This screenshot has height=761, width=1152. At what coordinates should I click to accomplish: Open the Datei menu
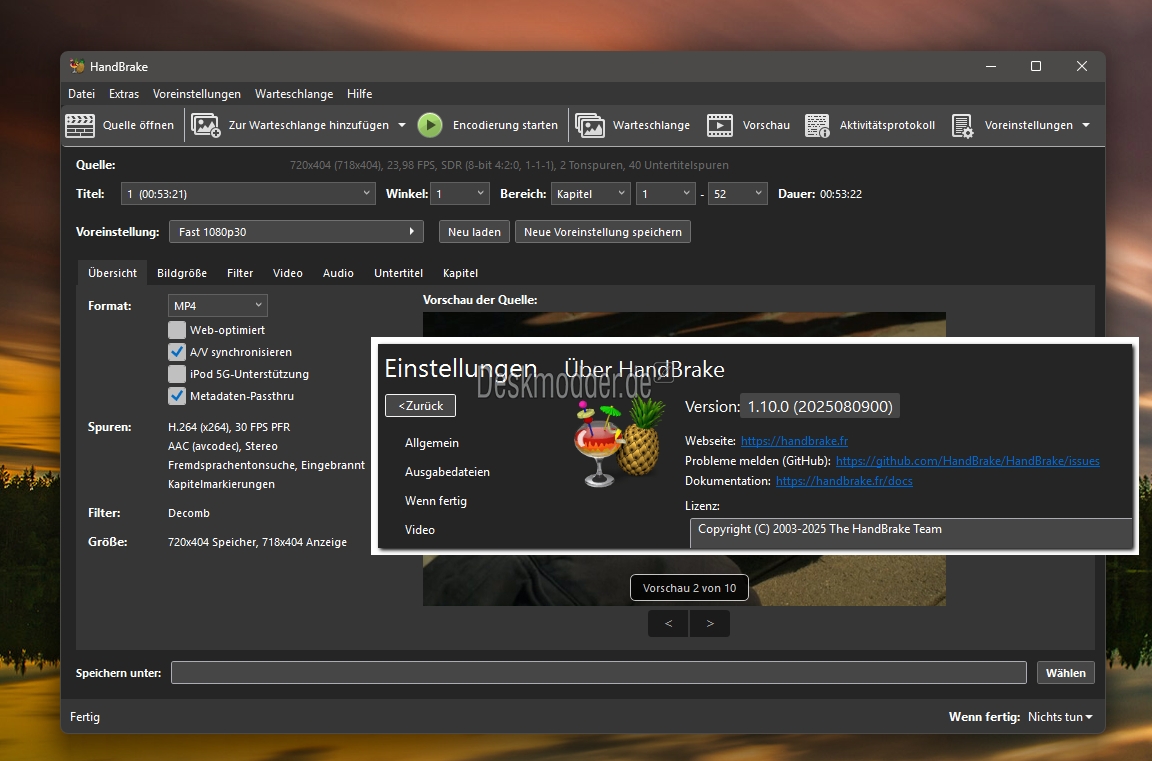(x=82, y=94)
